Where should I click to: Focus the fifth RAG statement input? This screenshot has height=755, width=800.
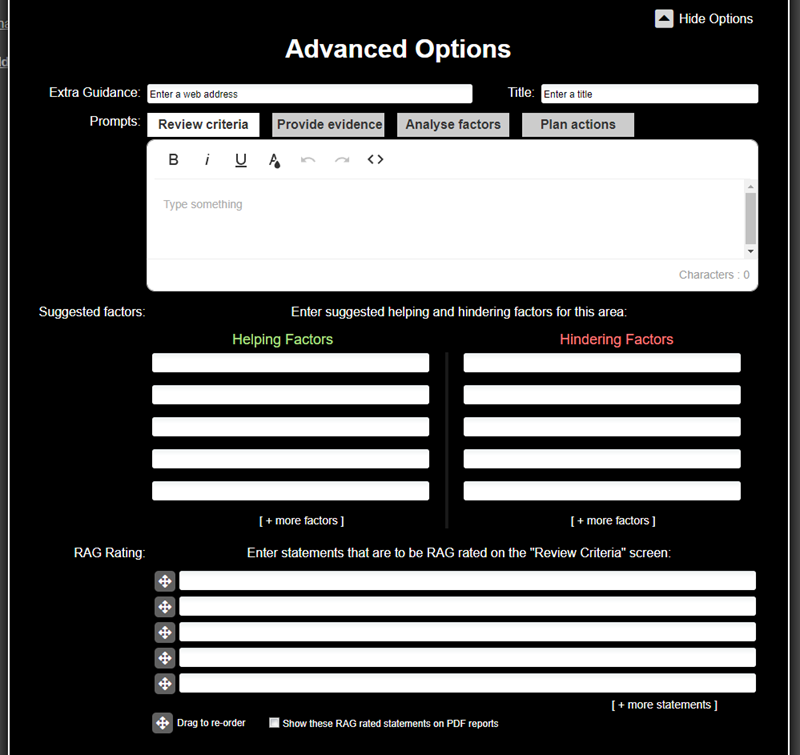point(467,683)
